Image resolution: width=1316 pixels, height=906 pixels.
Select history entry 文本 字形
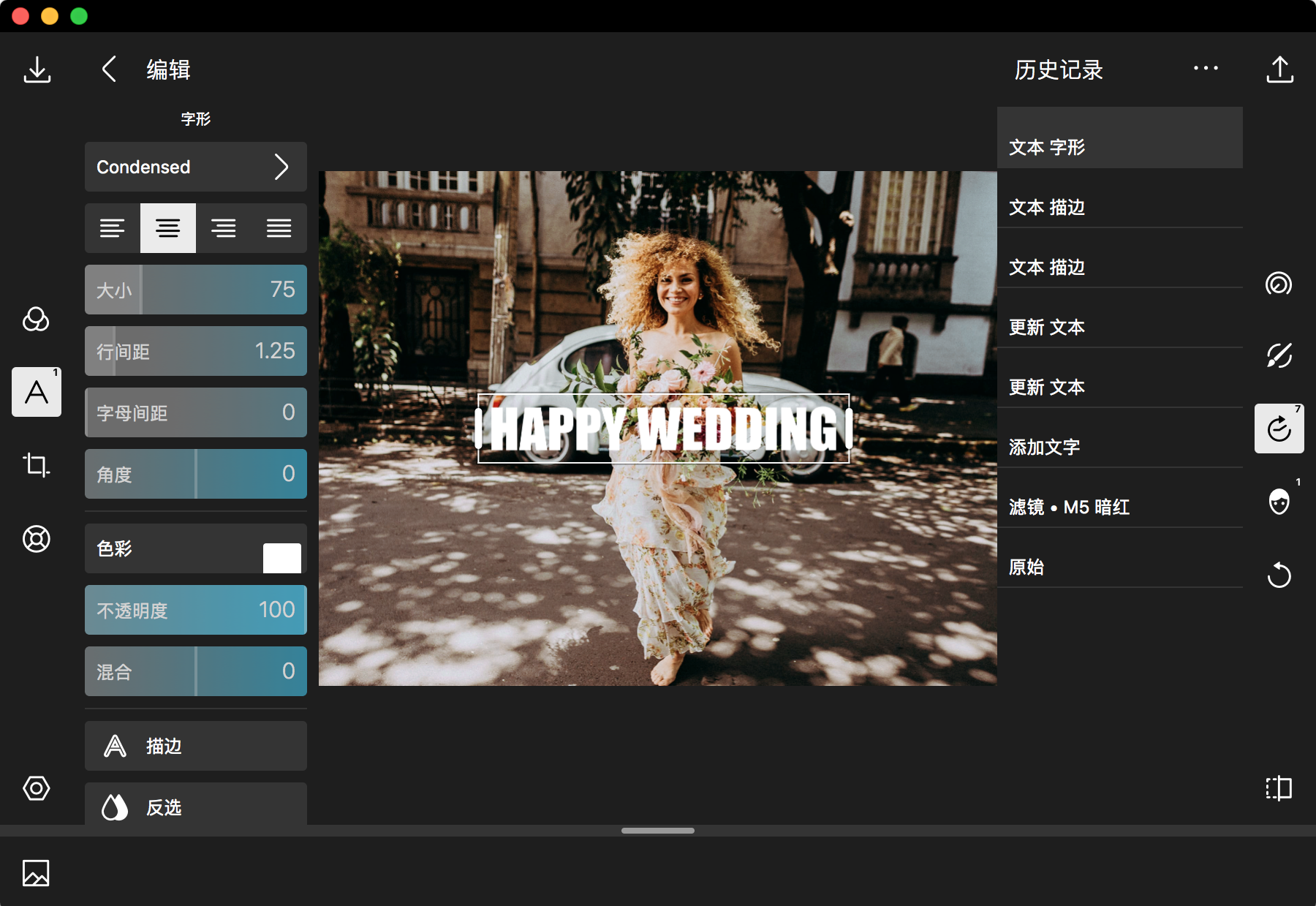(1120, 138)
